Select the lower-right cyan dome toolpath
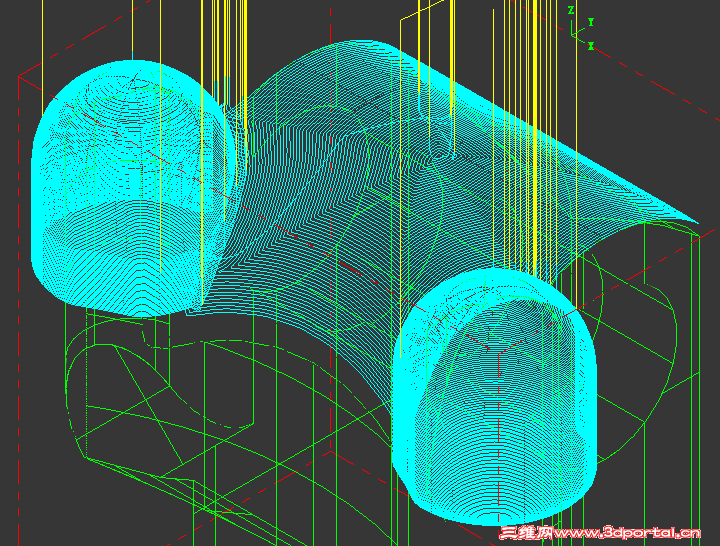The image size is (720, 546). pyautogui.click(x=495, y=397)
